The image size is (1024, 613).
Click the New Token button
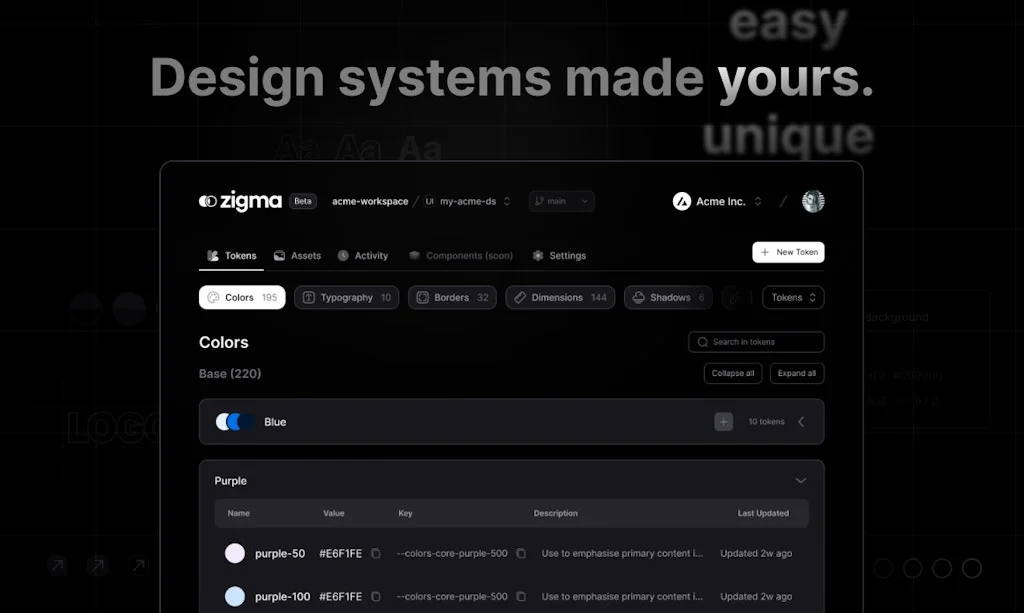coord(788,252)
